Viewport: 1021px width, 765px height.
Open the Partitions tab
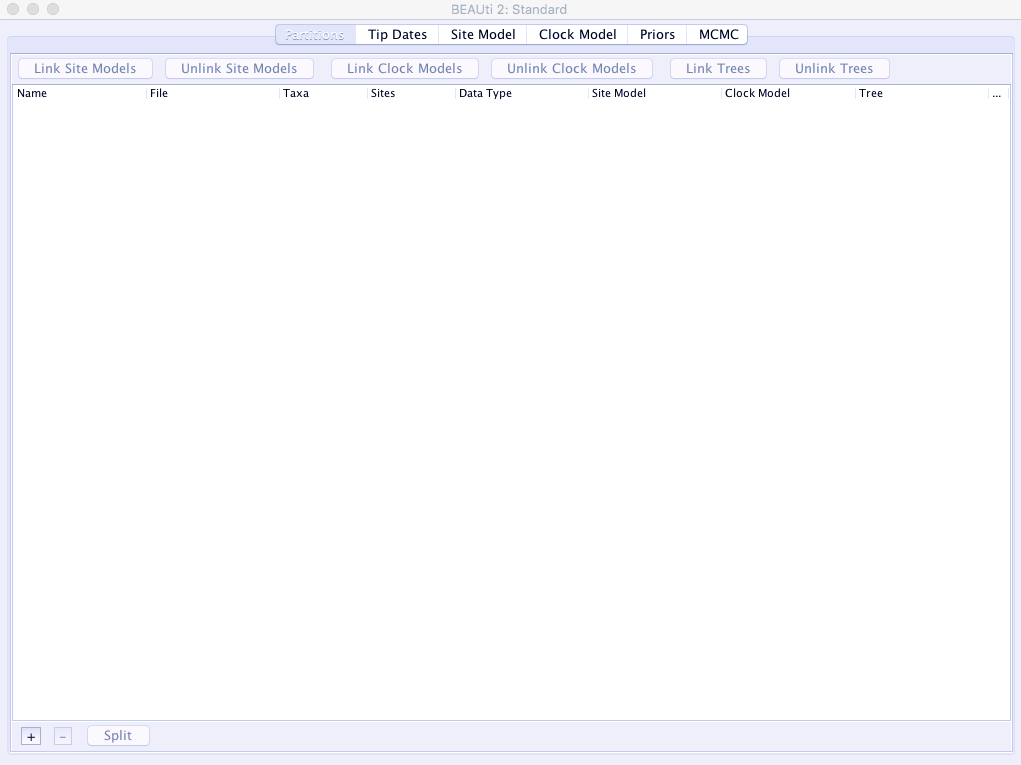(x=315, y=35)
